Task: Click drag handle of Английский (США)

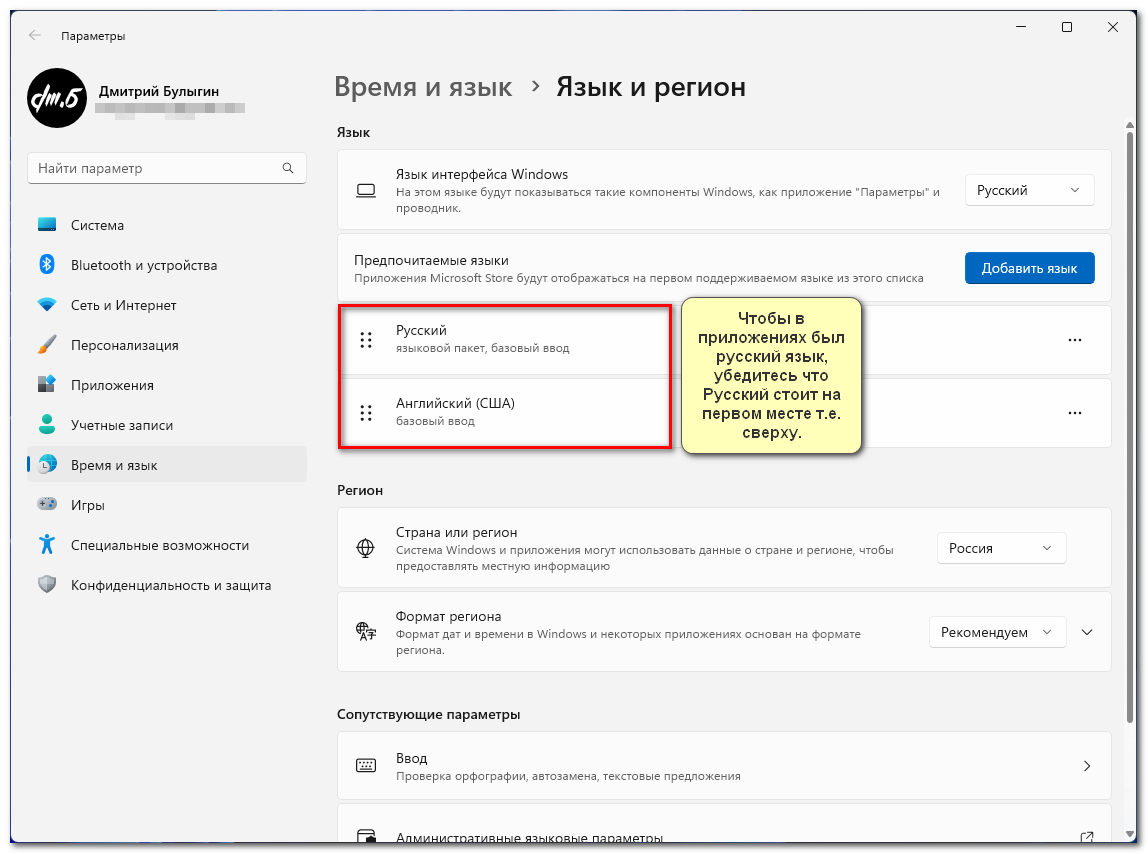Action: tap(366, 412)
